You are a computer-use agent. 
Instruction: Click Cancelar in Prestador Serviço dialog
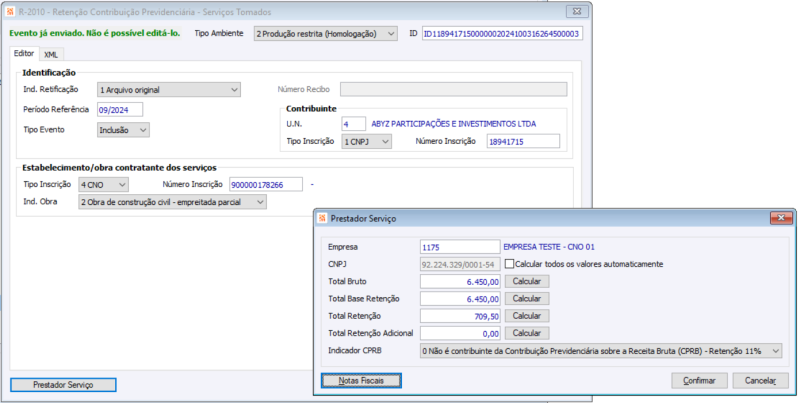pyautogui.click(x=760, y=381)
